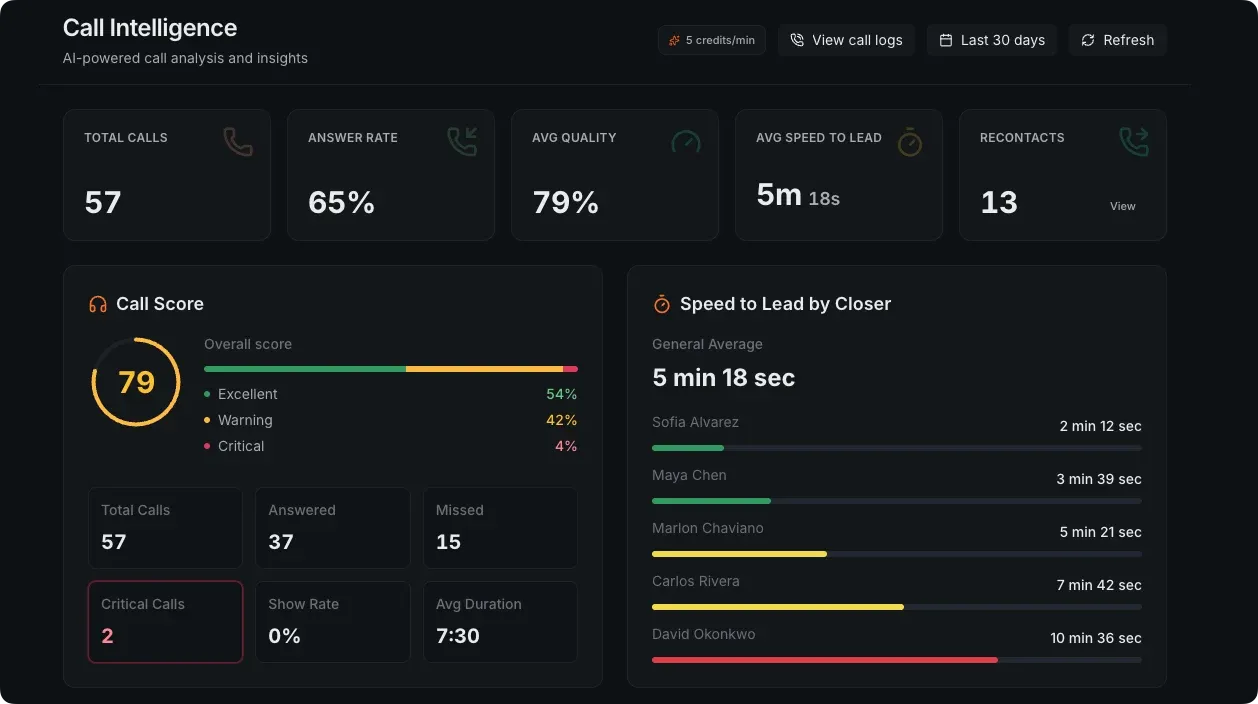
Task: Refresh the call data
Action: pyautogui.click(x=1118, y=40)
